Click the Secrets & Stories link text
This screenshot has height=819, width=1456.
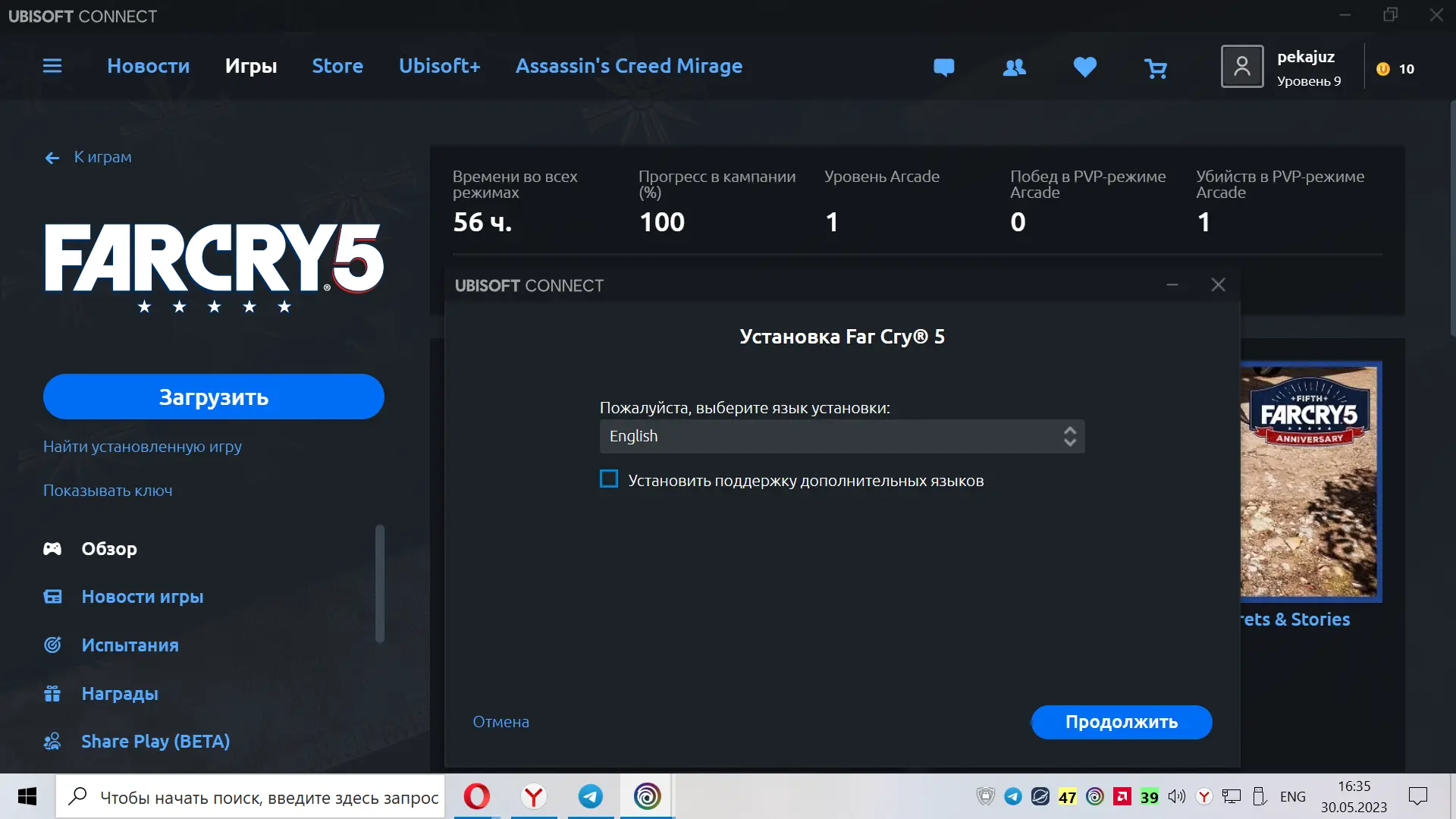[1295, 620]
